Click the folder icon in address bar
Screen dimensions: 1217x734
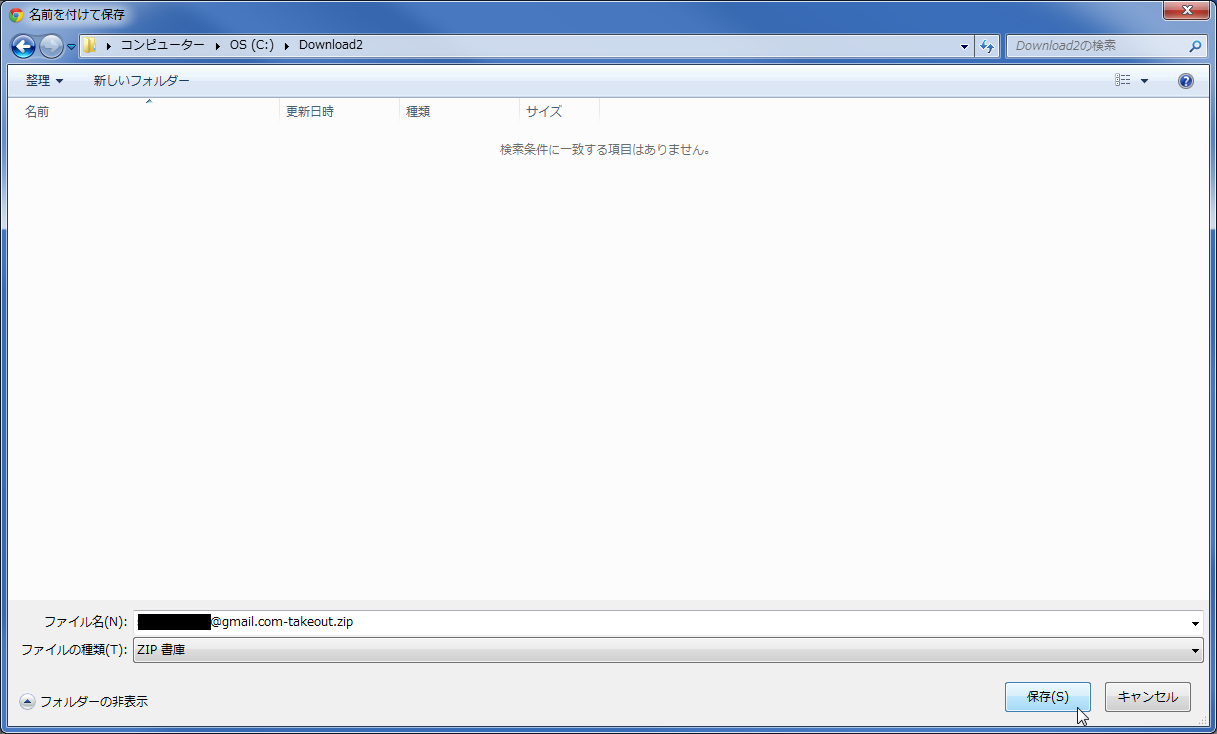click(90, 46)
